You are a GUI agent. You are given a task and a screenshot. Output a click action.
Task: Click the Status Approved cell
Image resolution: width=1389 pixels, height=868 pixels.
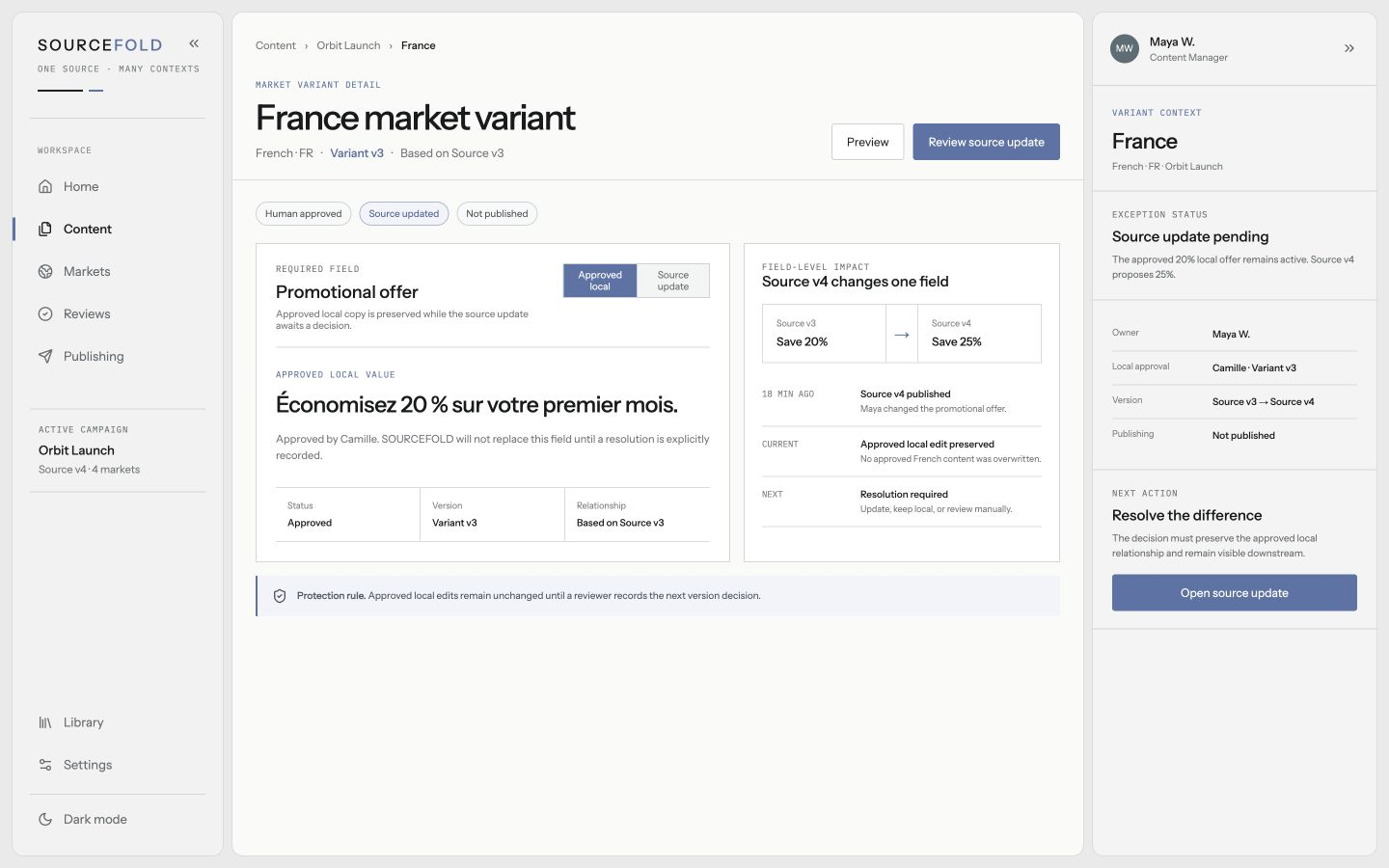pyautogui.click(x=347, y=514)
